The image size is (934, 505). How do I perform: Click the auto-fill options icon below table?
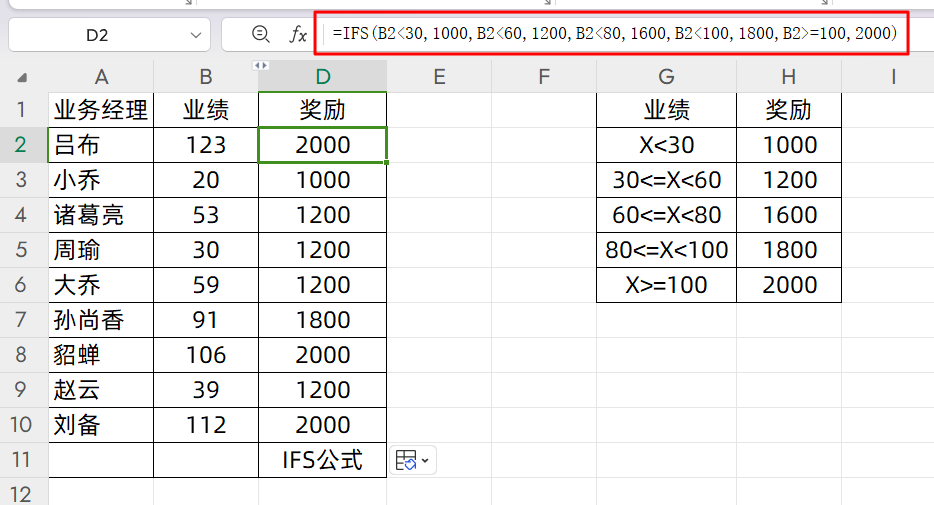[x=406, y=460]
